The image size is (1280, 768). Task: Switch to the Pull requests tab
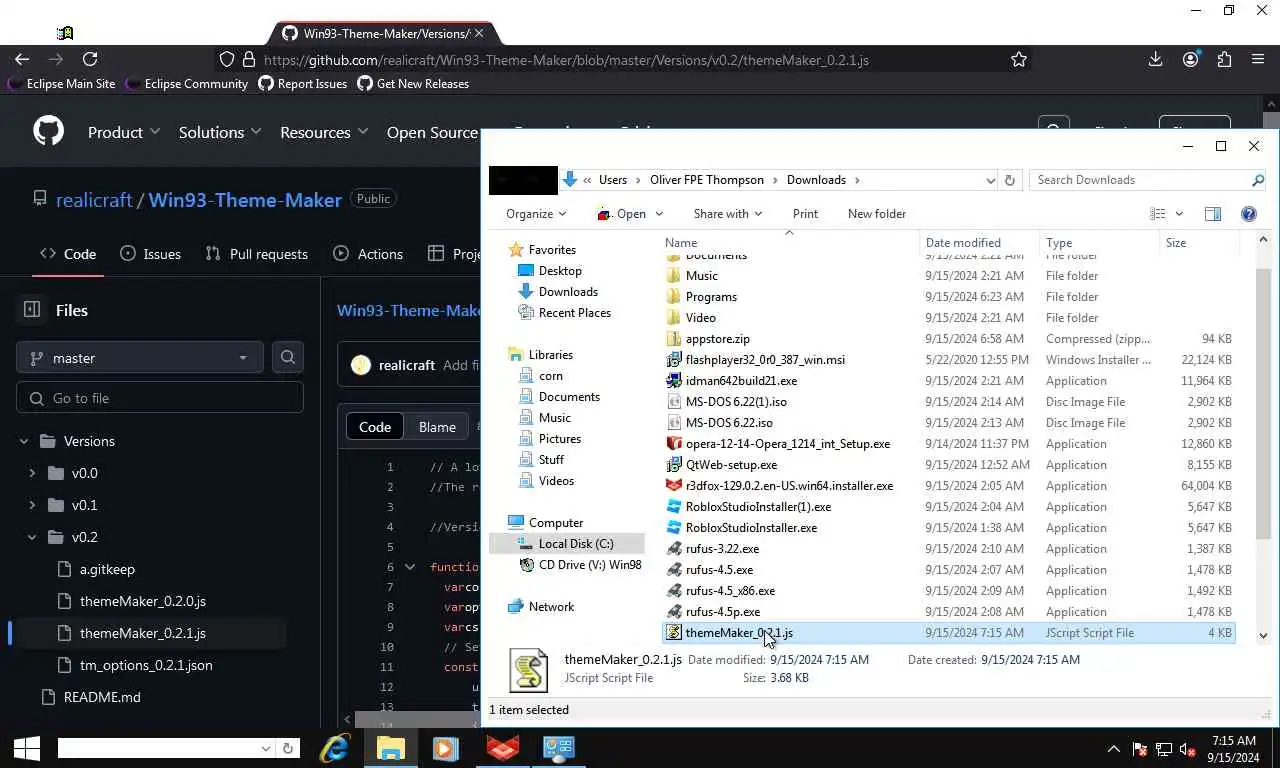coord(257,254)
